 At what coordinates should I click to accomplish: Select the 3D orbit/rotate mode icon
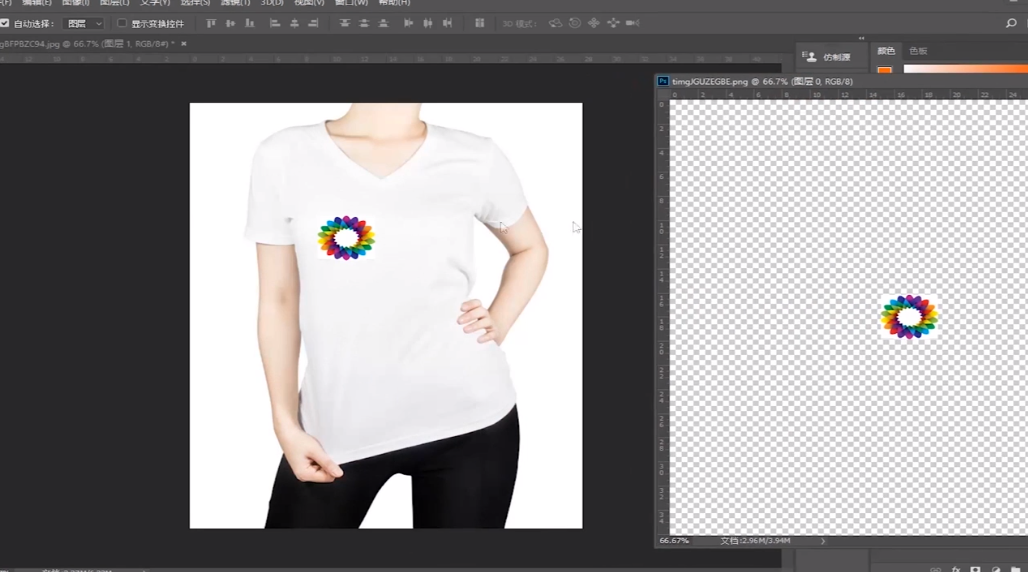[555, 23]
